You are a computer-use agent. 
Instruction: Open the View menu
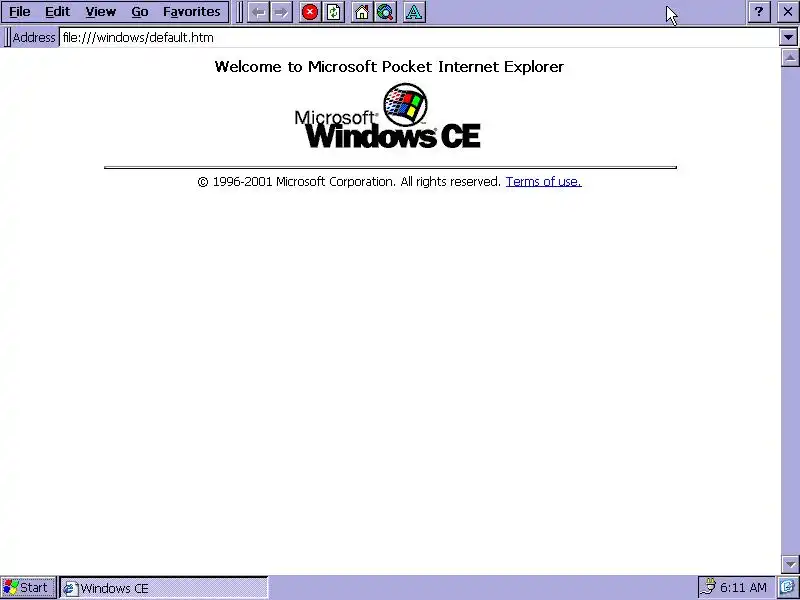click(x=101, y=12)
